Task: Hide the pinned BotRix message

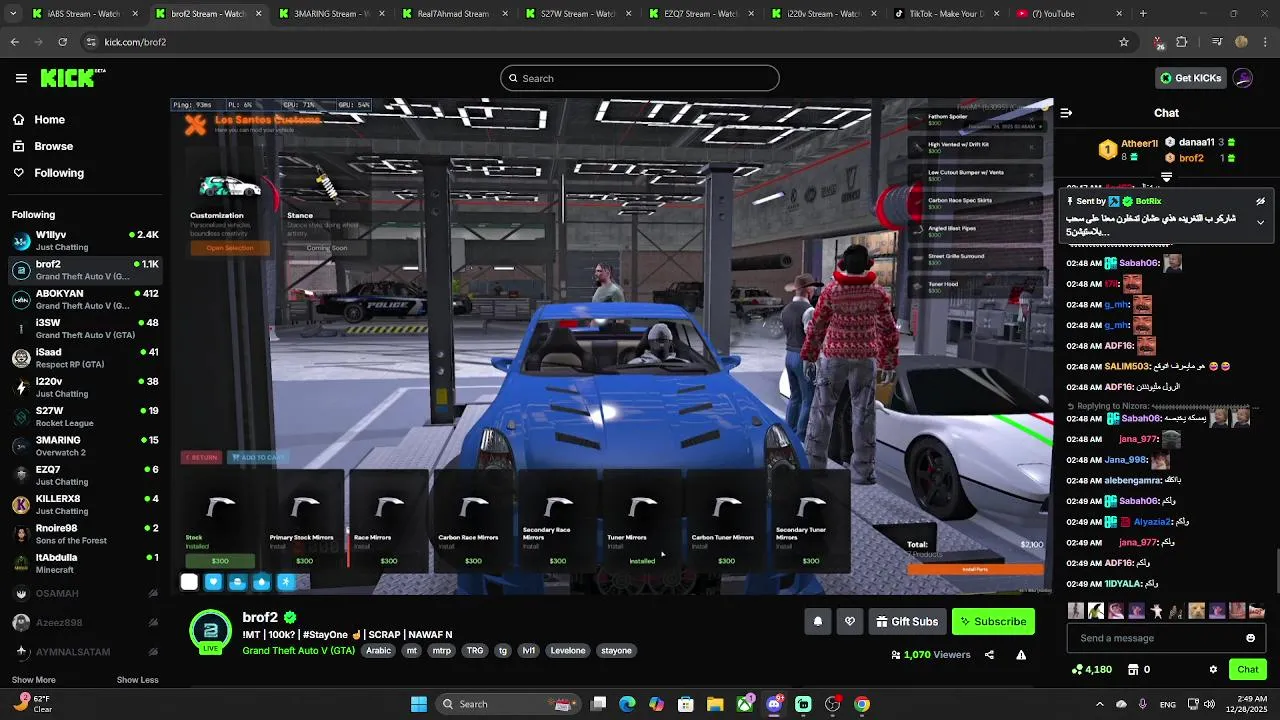Action: tap(1260, 201)
